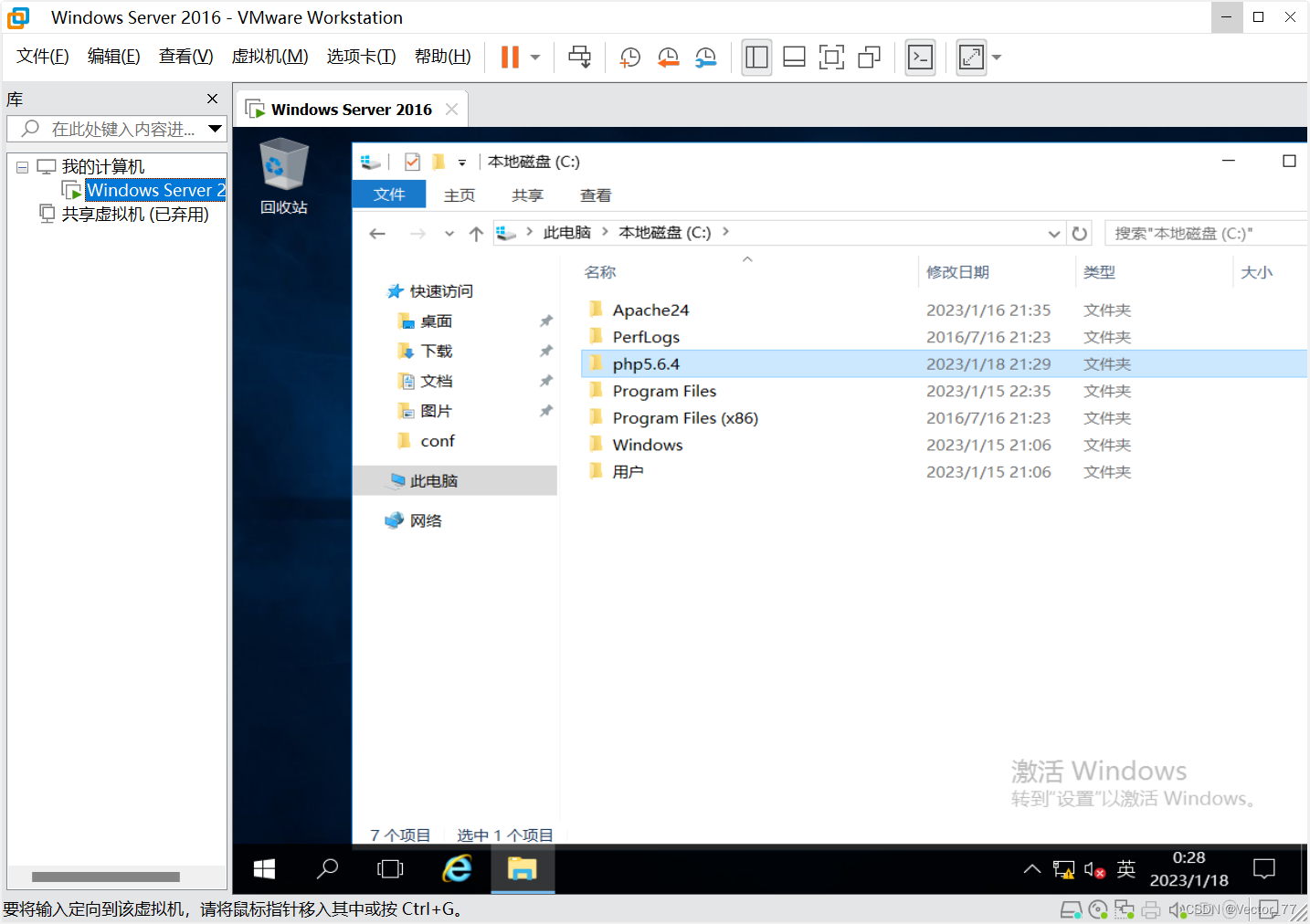Select the PerfLogs folder
The width and height of the screenshot is (1310, 924).
646,337
